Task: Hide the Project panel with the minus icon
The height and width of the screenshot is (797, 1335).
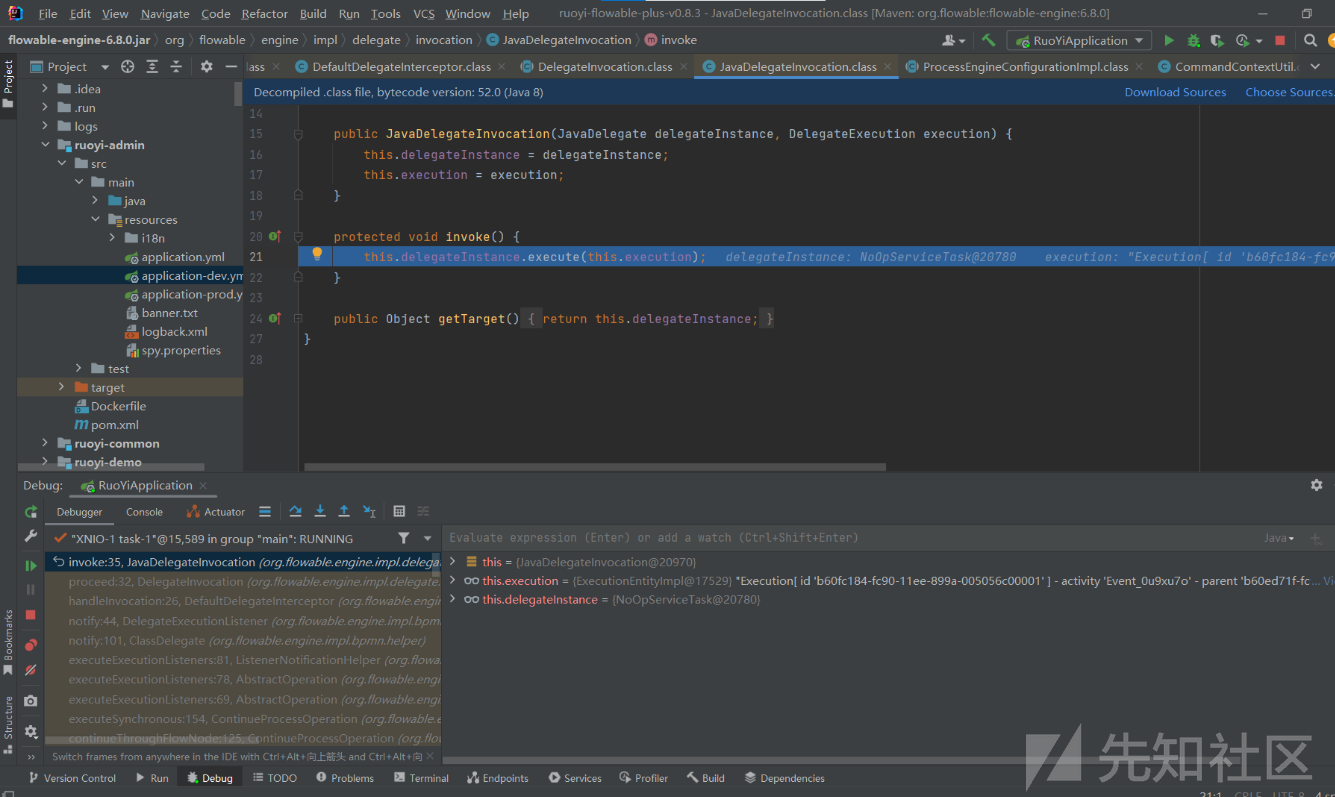Action: point(231,66)
